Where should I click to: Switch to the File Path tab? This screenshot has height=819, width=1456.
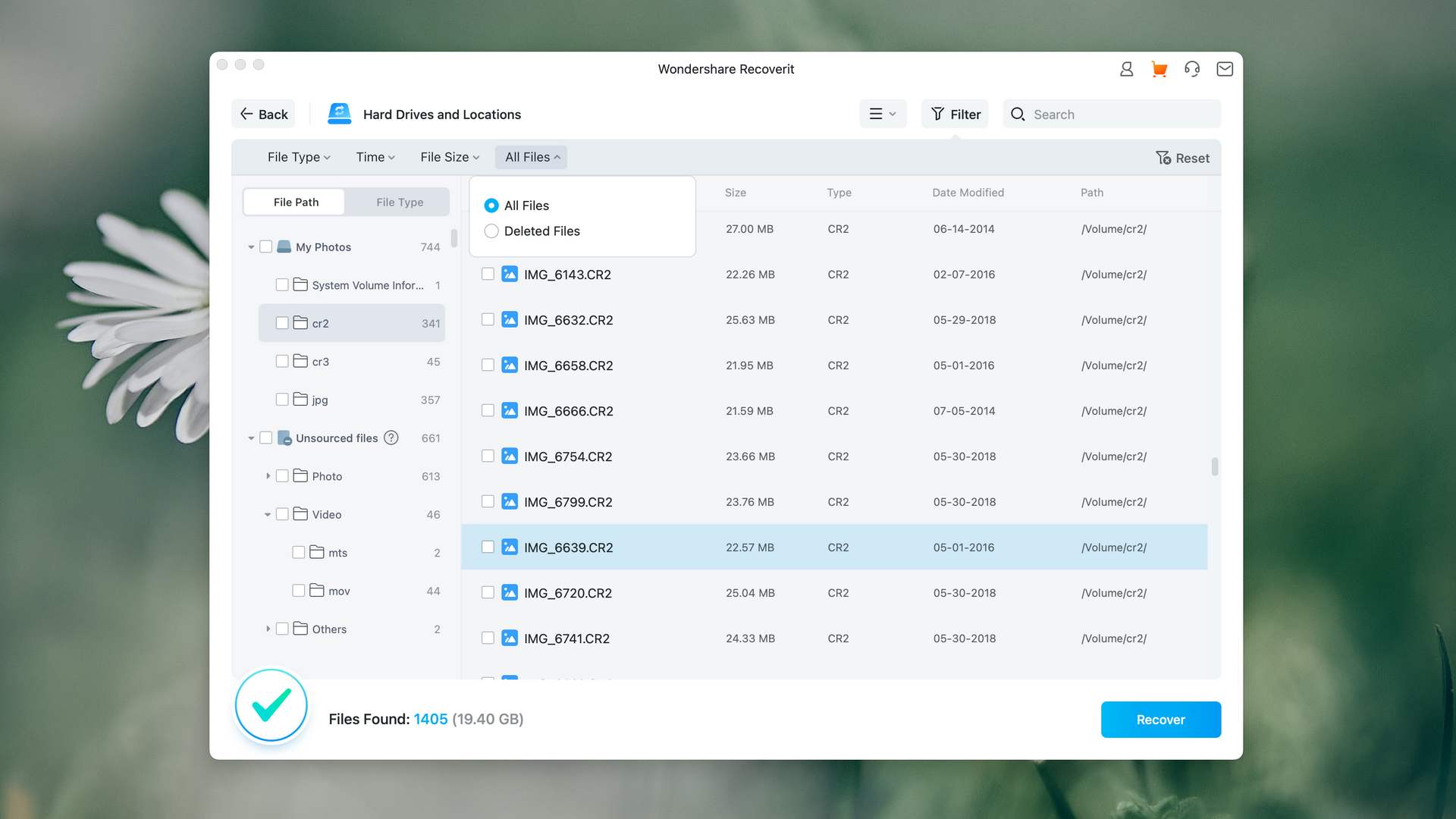[296, 202]
